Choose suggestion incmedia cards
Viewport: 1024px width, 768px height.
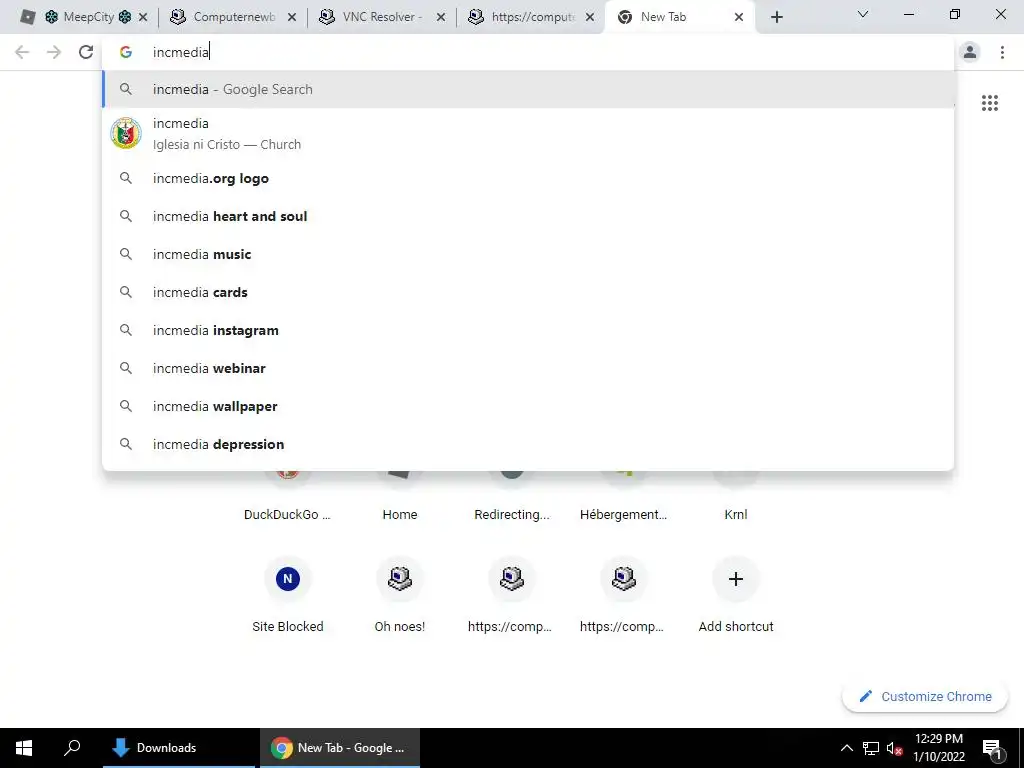tap(528, 292)
